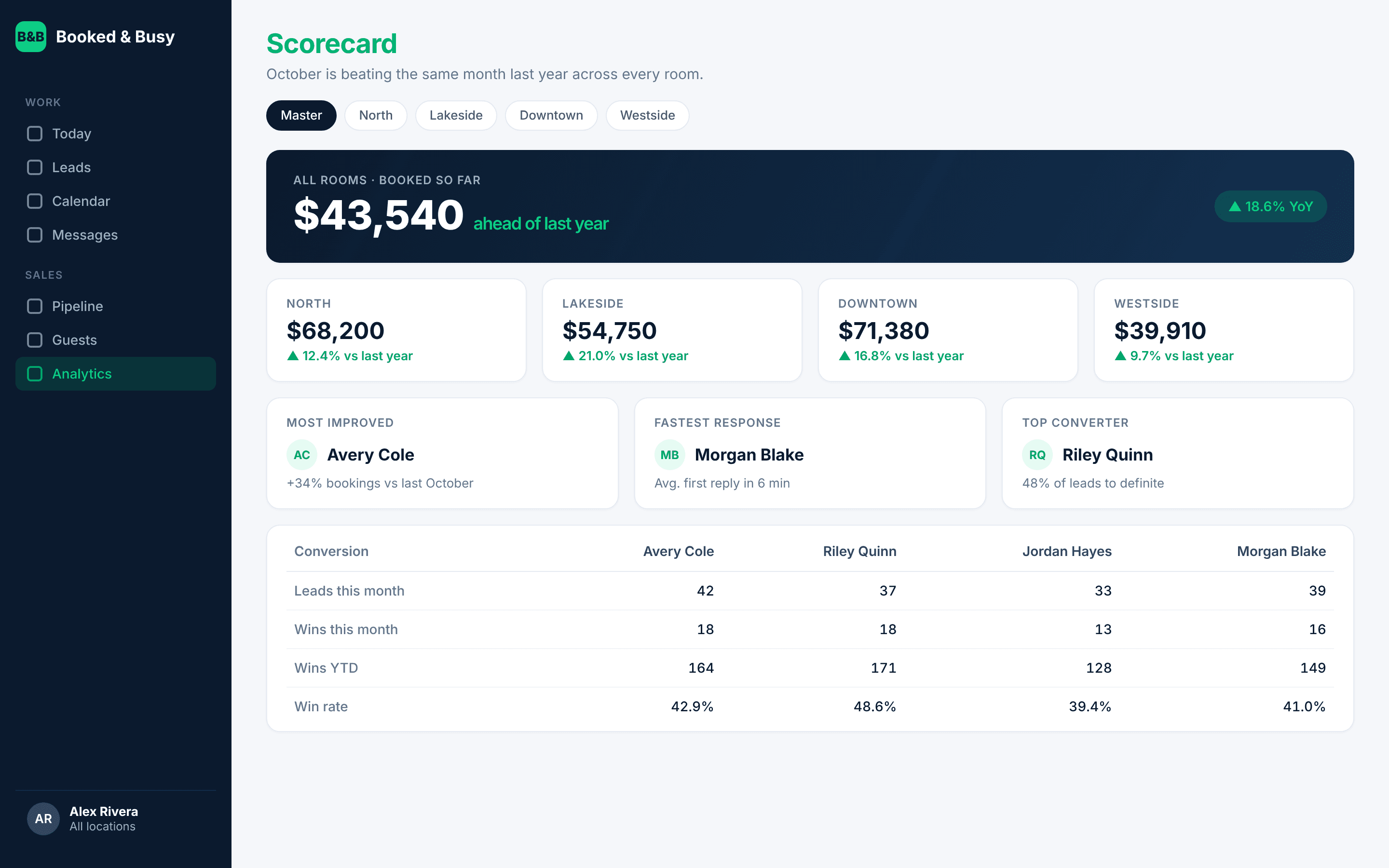The width and height of the screenshot is (1389, 868).
Task: Click Avery Cole's AC avatar badge
Action: [302, 455]
